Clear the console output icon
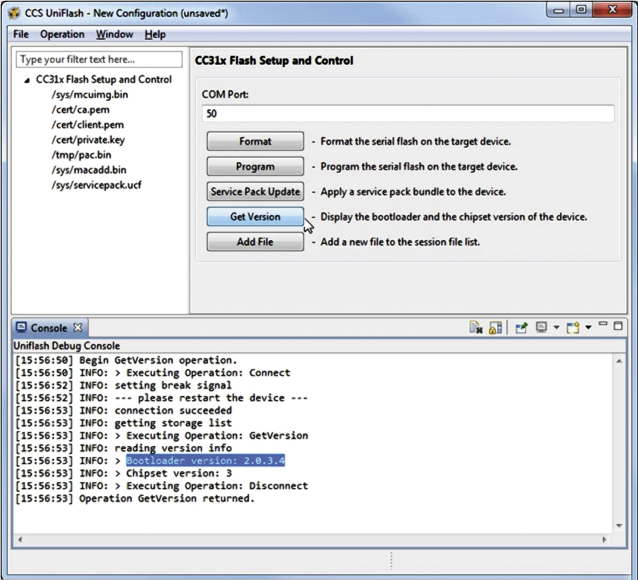Viewport: 638px width, 580px height. point(476,328)
